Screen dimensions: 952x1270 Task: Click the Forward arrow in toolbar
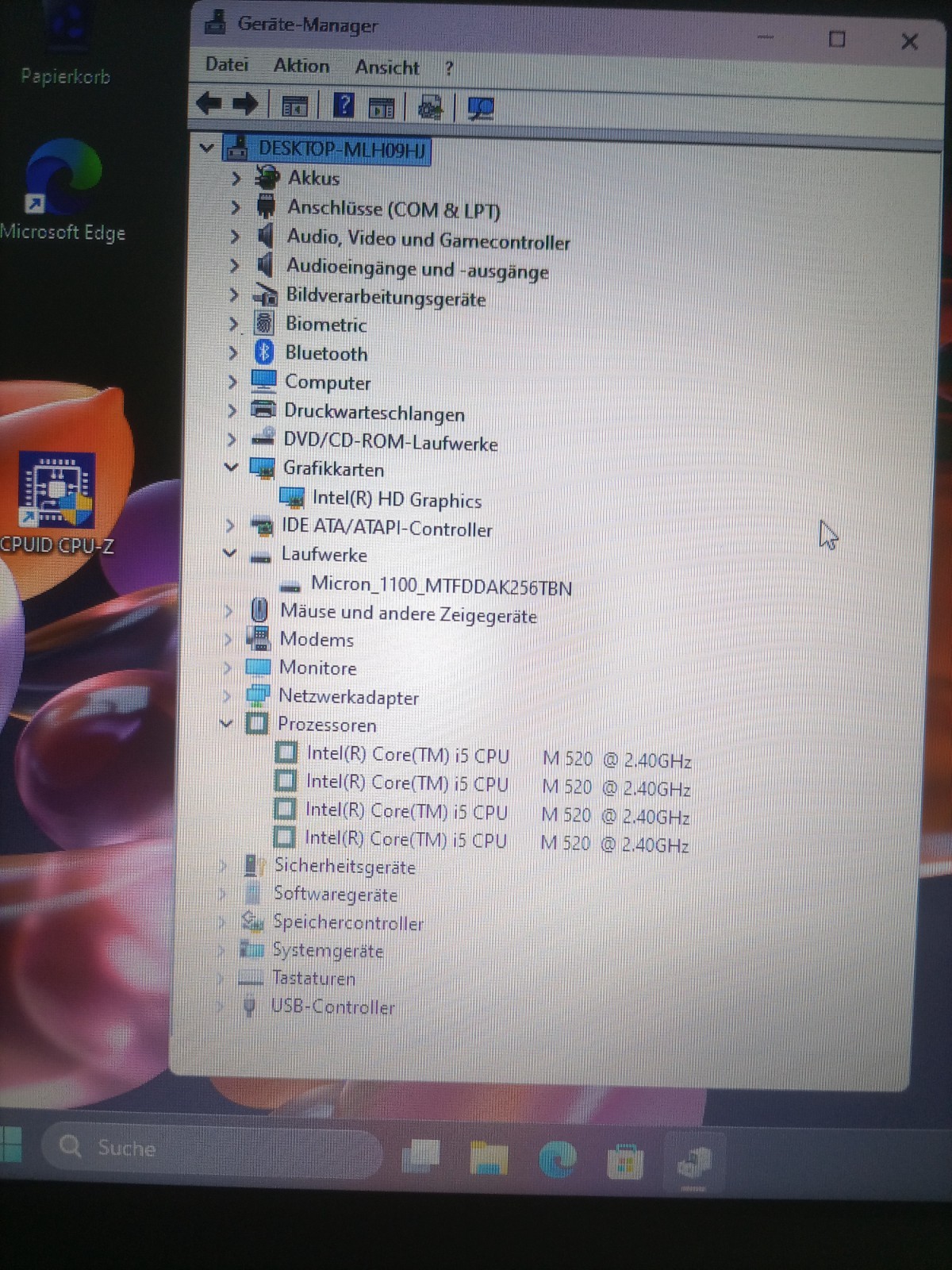click(x=245, y=103)
